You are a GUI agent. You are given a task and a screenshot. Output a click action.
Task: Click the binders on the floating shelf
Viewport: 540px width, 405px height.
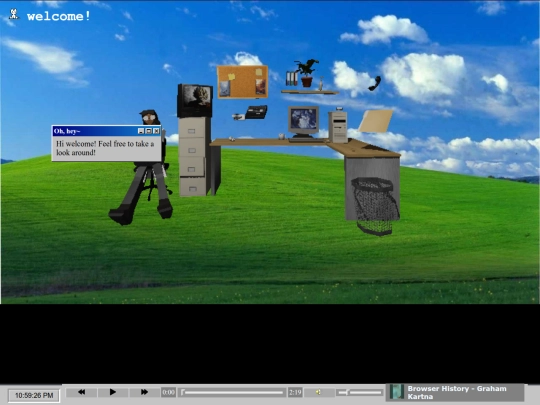tap(291, 78)
